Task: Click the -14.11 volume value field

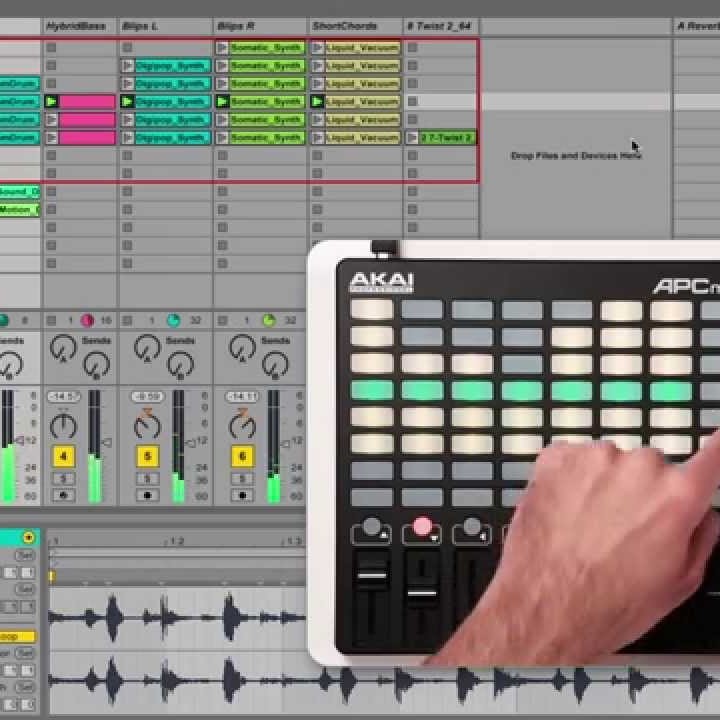Action: [242, 396]
